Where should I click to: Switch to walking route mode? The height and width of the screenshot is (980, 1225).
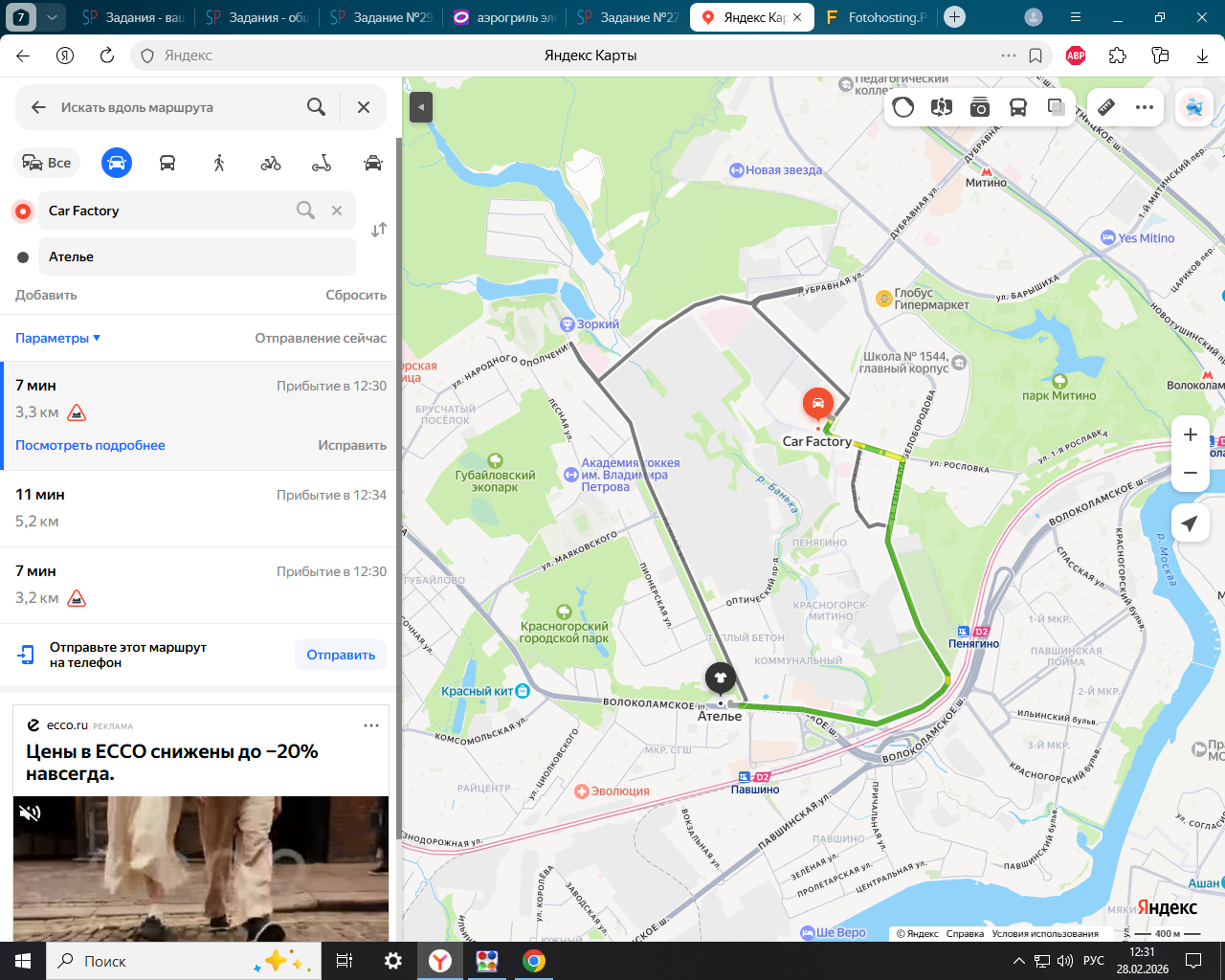(x=219, y=163)
